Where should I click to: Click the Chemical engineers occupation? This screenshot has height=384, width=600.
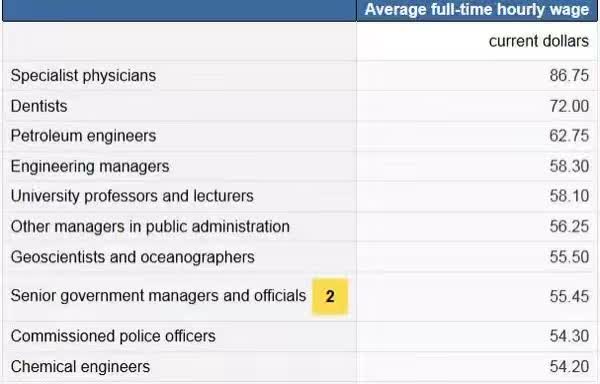[80, 367]
